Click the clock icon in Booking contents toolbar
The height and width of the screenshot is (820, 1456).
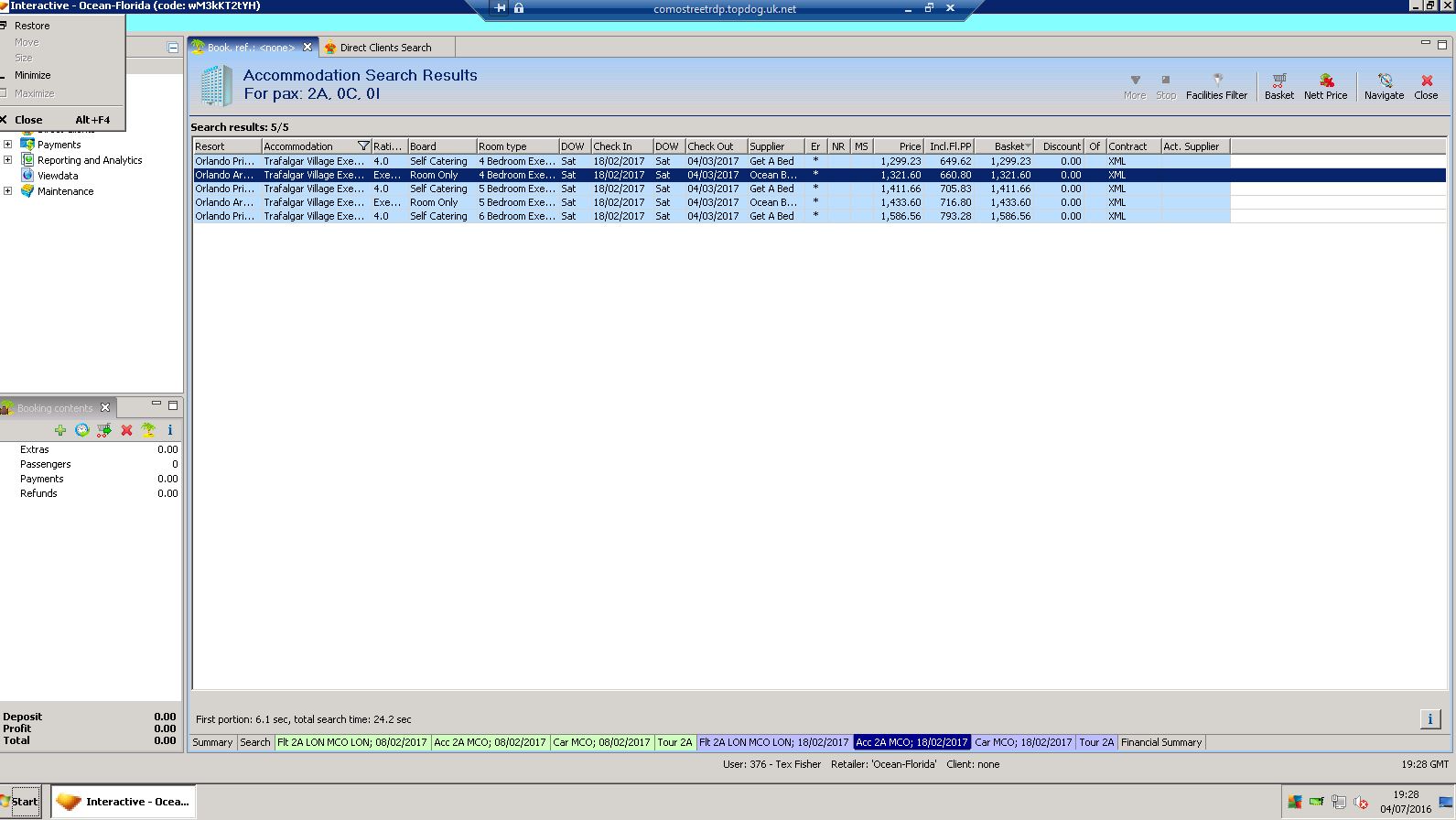pos(82,430)
